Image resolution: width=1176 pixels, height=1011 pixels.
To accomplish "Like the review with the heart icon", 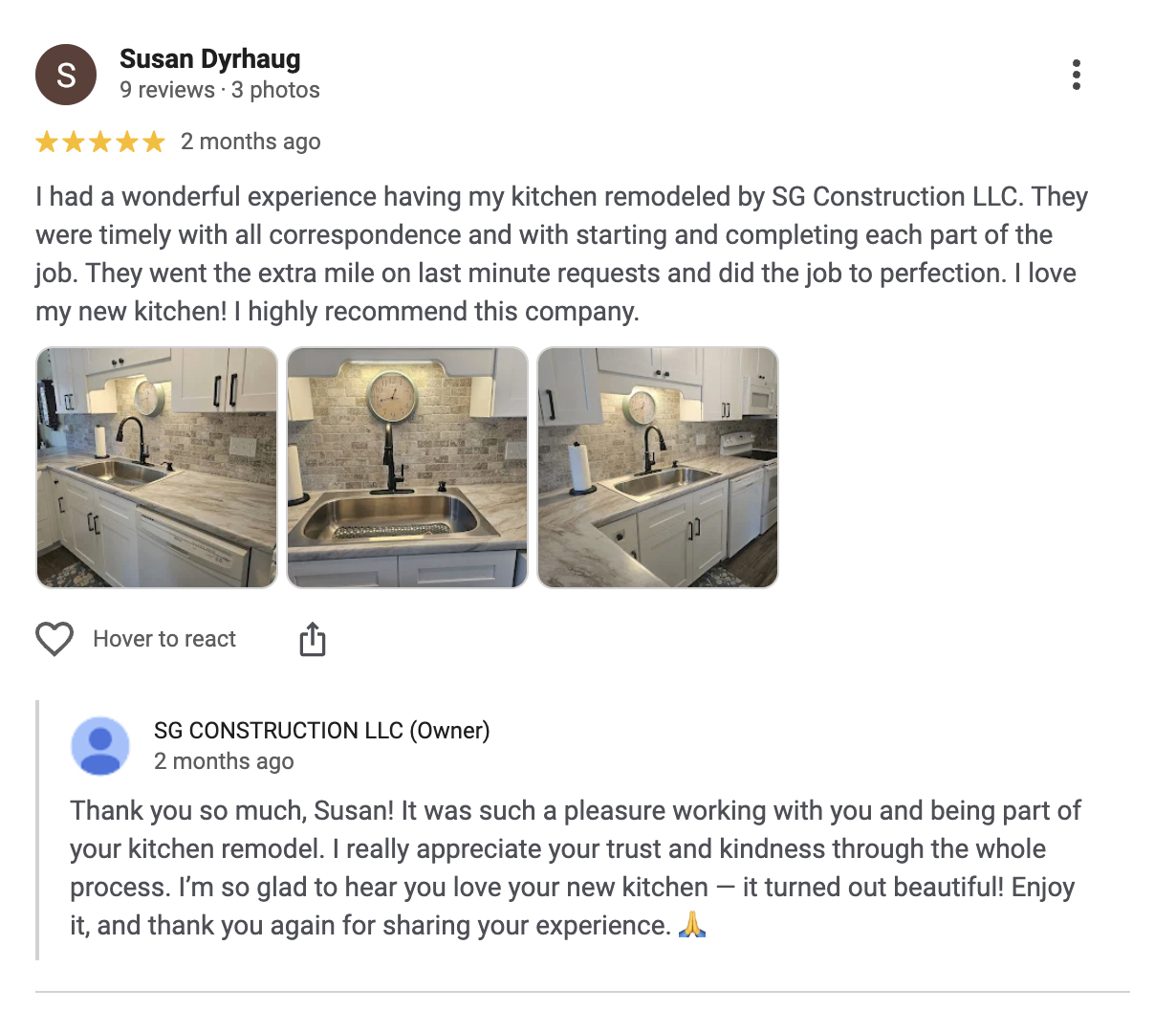I will click(x=54, y=639).
